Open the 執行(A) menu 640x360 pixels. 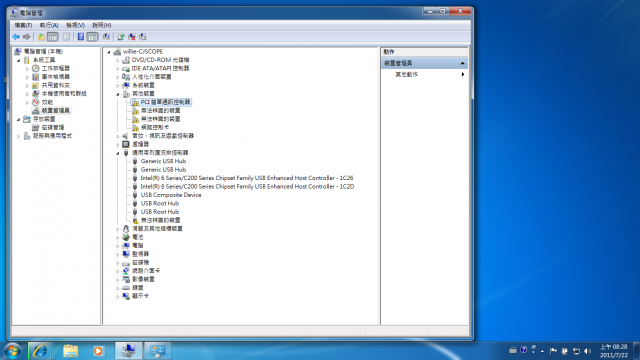pos(49,25)
